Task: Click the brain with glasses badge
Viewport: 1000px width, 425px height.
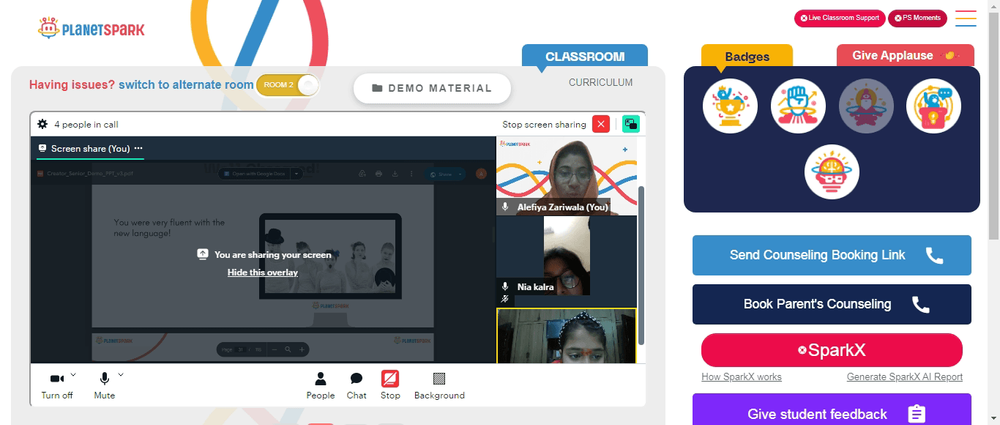Action: pyautogui.click(x=832, y=172)
